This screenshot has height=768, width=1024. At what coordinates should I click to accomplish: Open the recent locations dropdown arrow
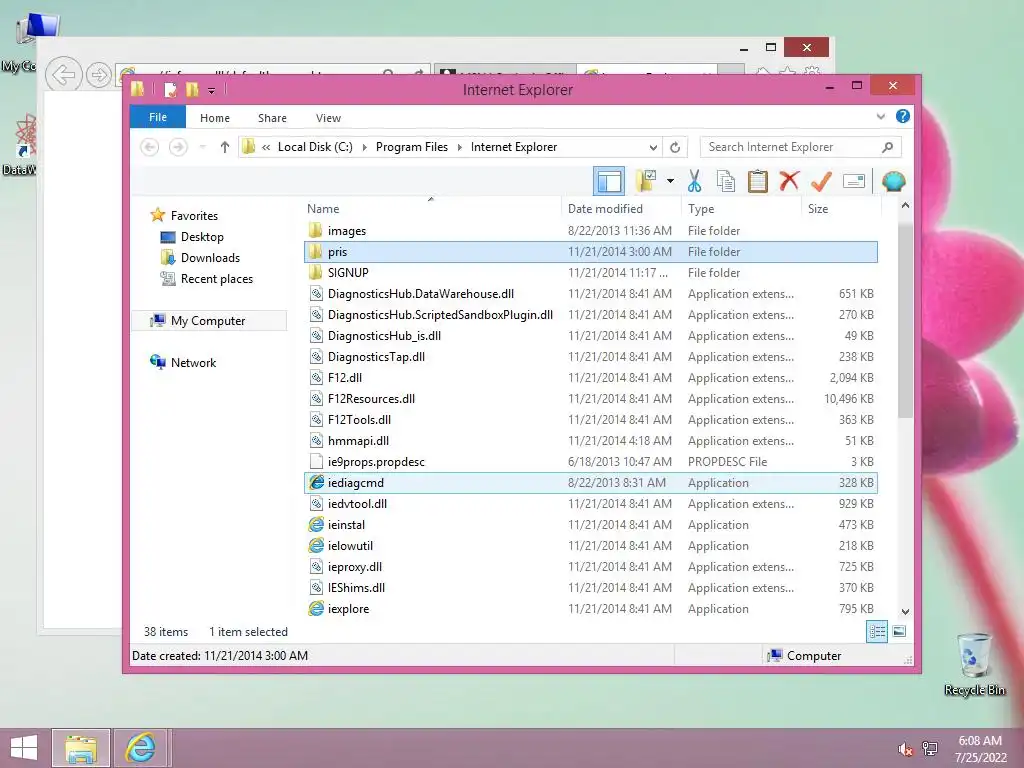pos(202,147)
